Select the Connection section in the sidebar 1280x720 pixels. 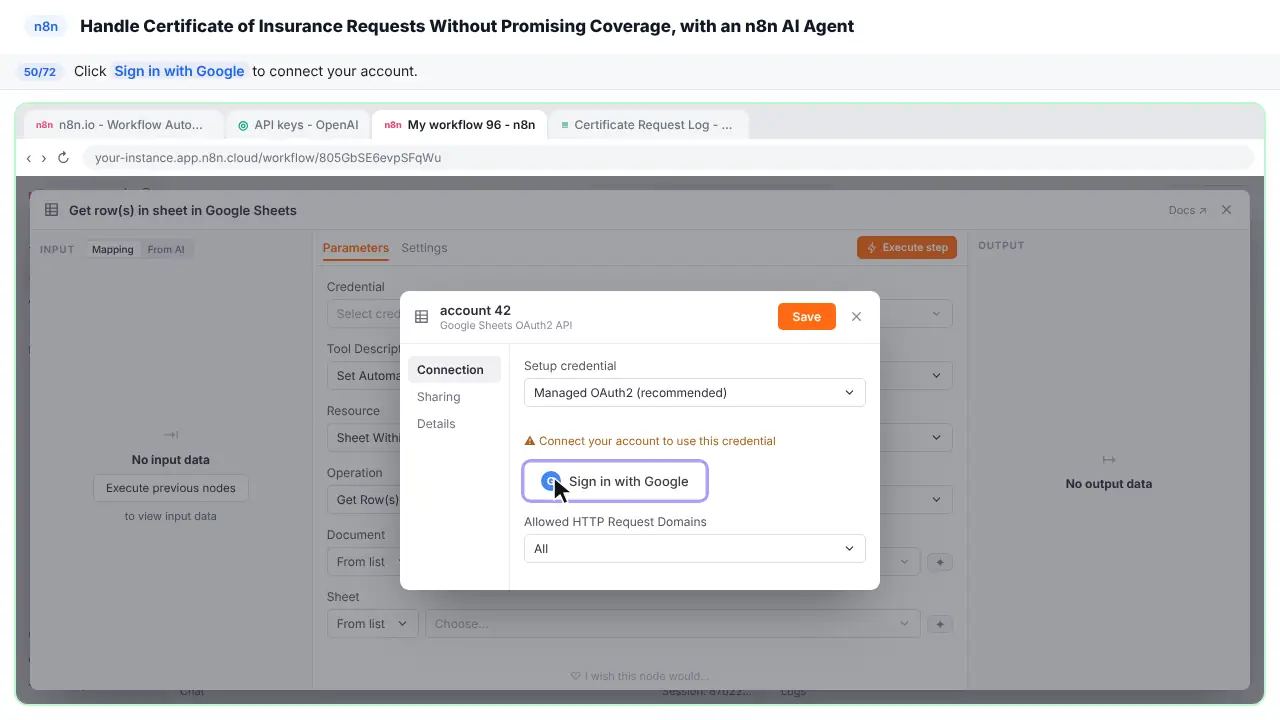point(454,370)
